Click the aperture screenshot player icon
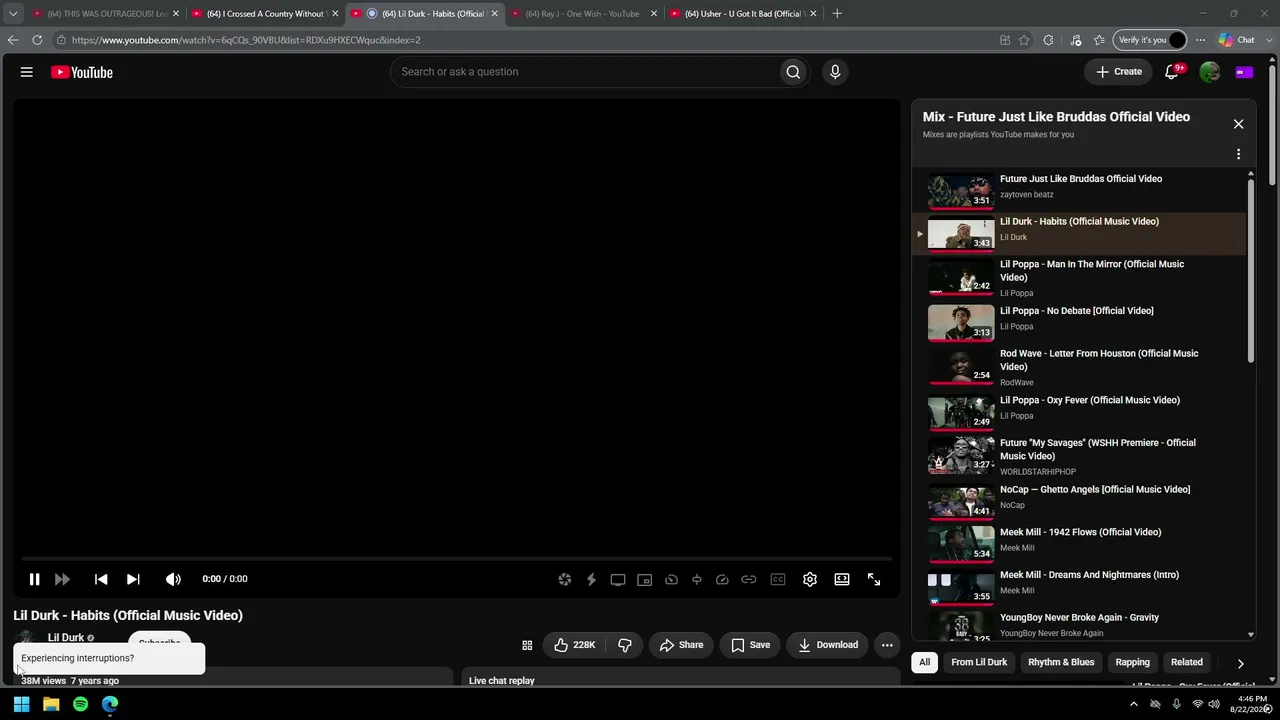The height and width of the screenshot is (720, 1280). coord(565,580)
